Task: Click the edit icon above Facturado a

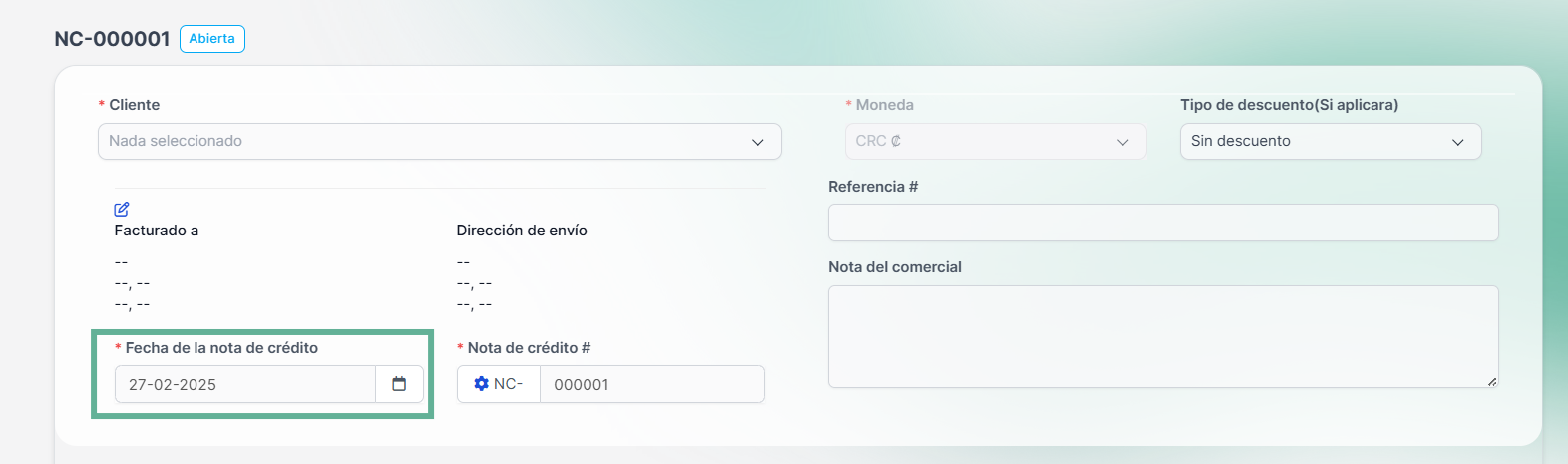Action: (x=122, y=210)
